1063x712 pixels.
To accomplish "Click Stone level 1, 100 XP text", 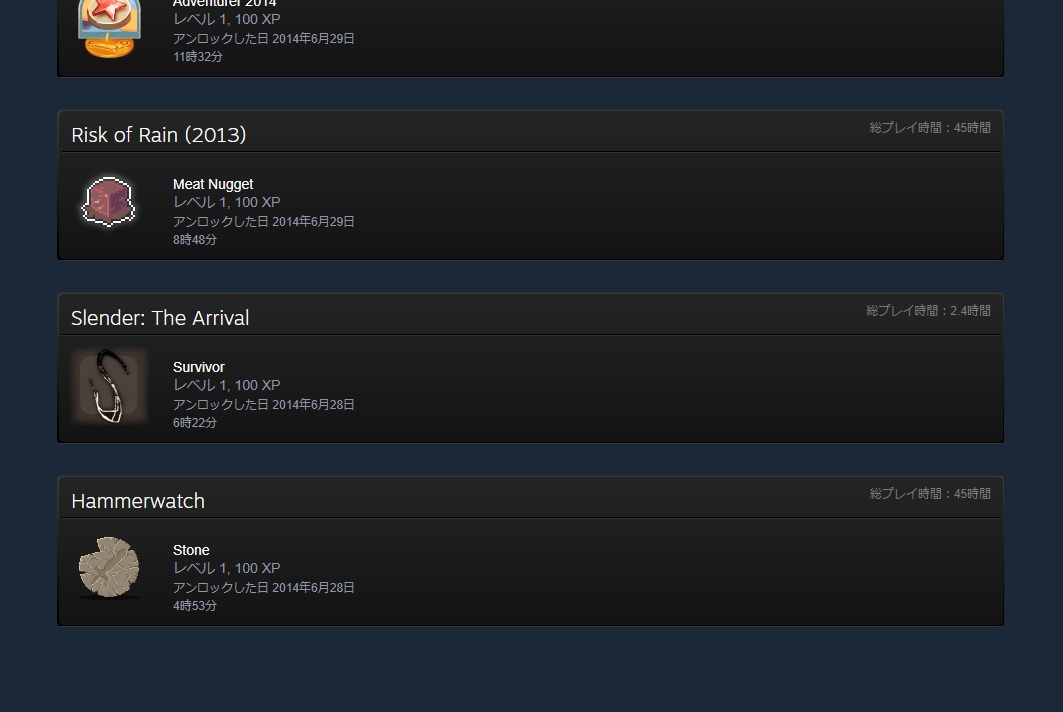I will coord(226,568).
